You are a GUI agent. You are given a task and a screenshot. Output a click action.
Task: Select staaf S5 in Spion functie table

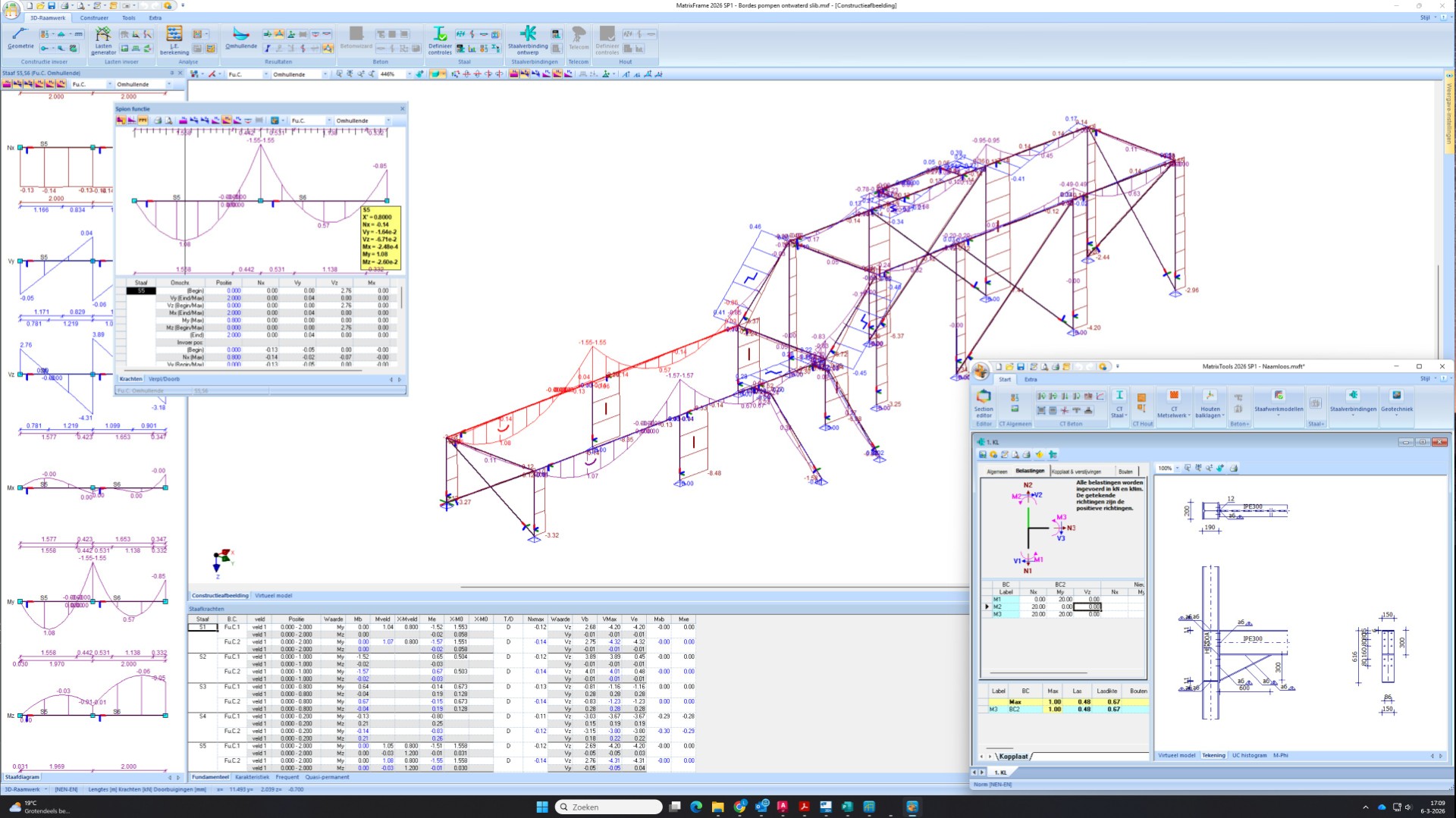click(x=141, y=290)
